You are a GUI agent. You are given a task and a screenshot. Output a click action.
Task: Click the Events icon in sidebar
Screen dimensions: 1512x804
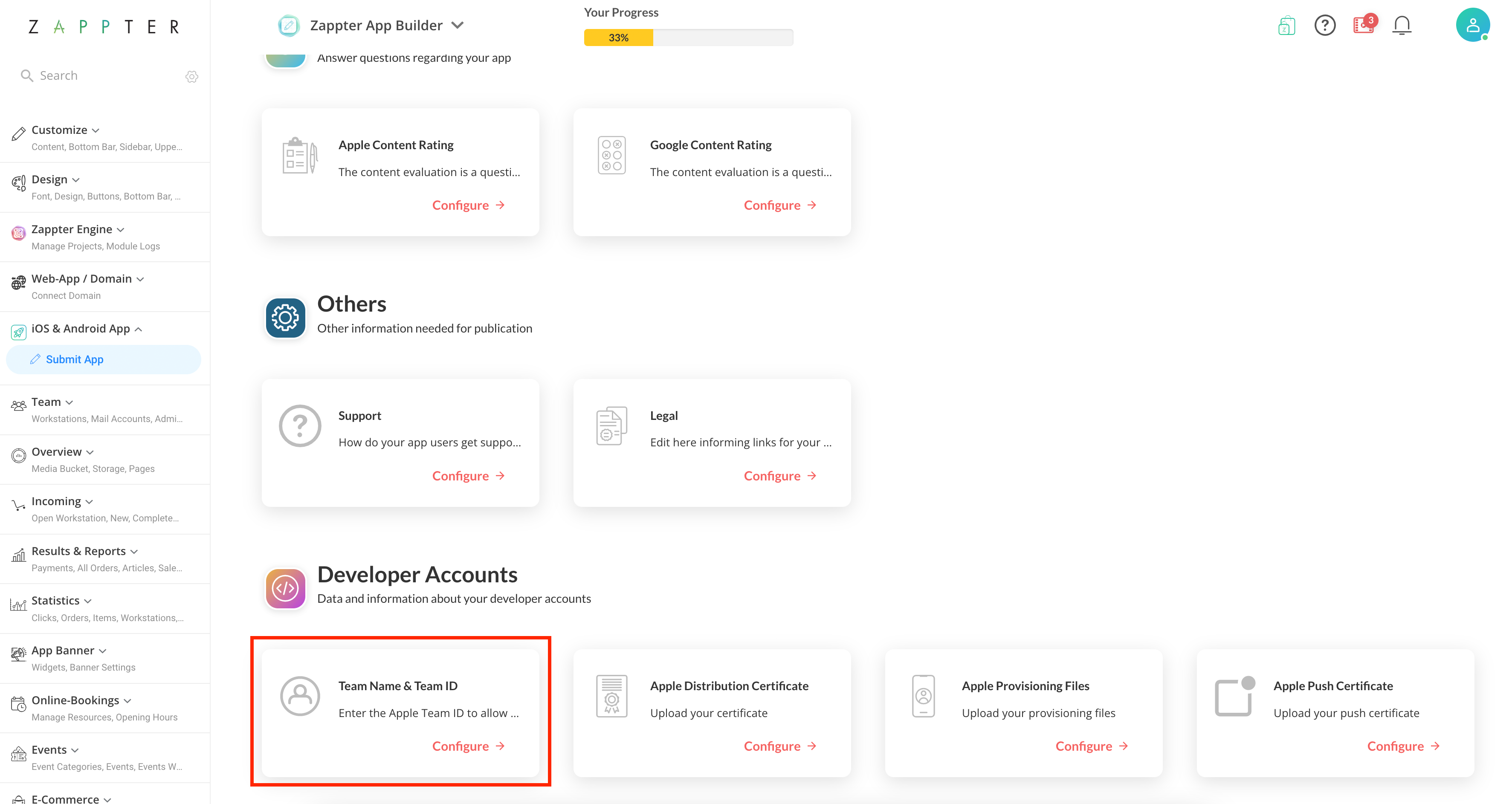pyautogui.click(x=18, y=754)
